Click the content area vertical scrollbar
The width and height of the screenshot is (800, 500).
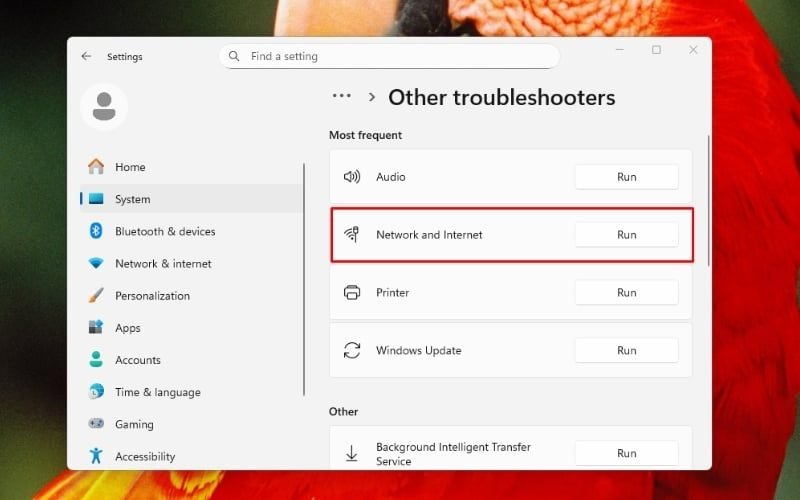[x=708, y=201]
